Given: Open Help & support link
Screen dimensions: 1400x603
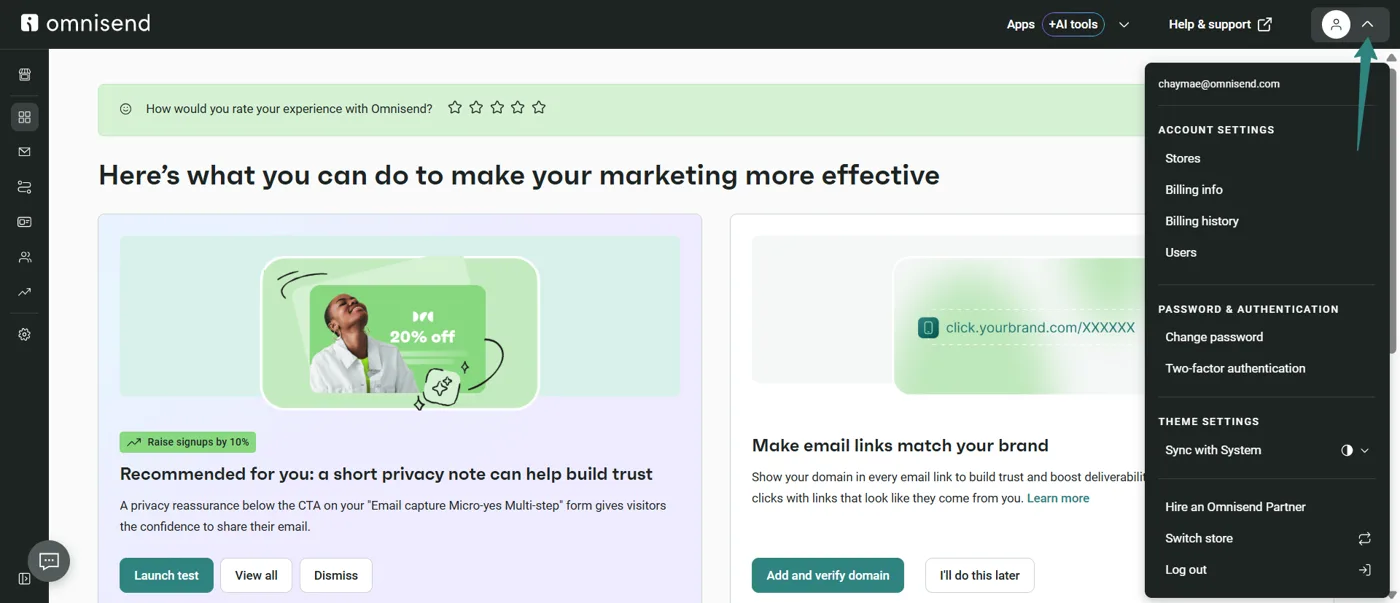Looking at the screenshot, I should [x=1220, y=24].
